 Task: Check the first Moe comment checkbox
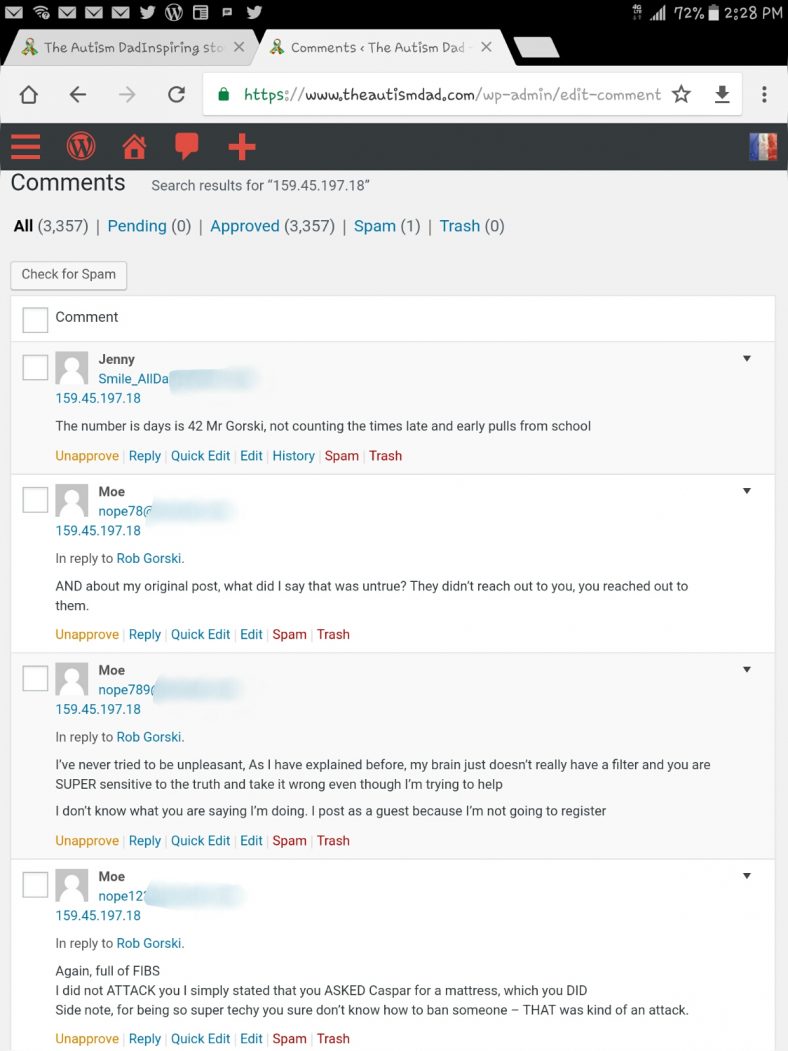[35, 500]
